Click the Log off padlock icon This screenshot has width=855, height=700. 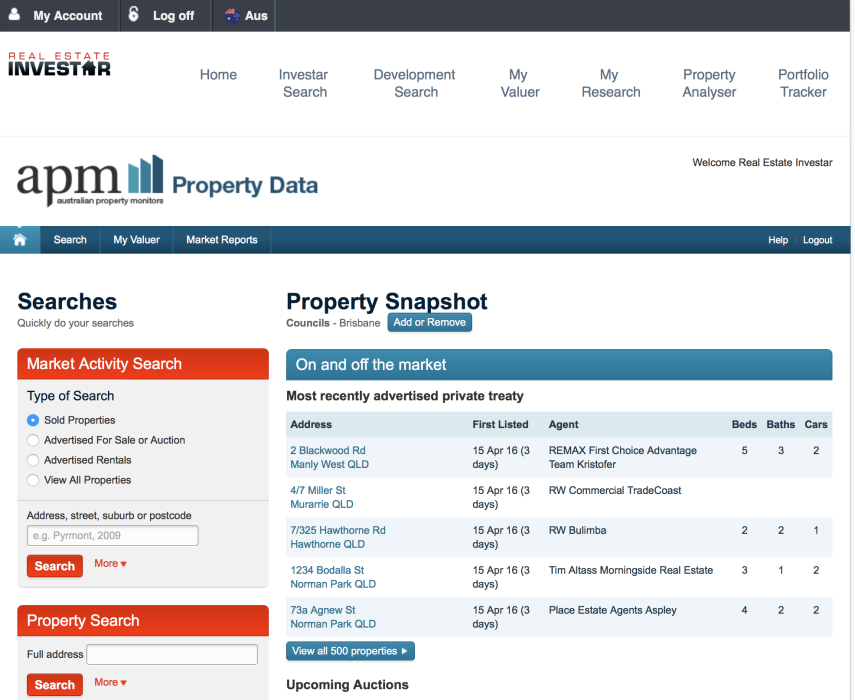[132, 15]
